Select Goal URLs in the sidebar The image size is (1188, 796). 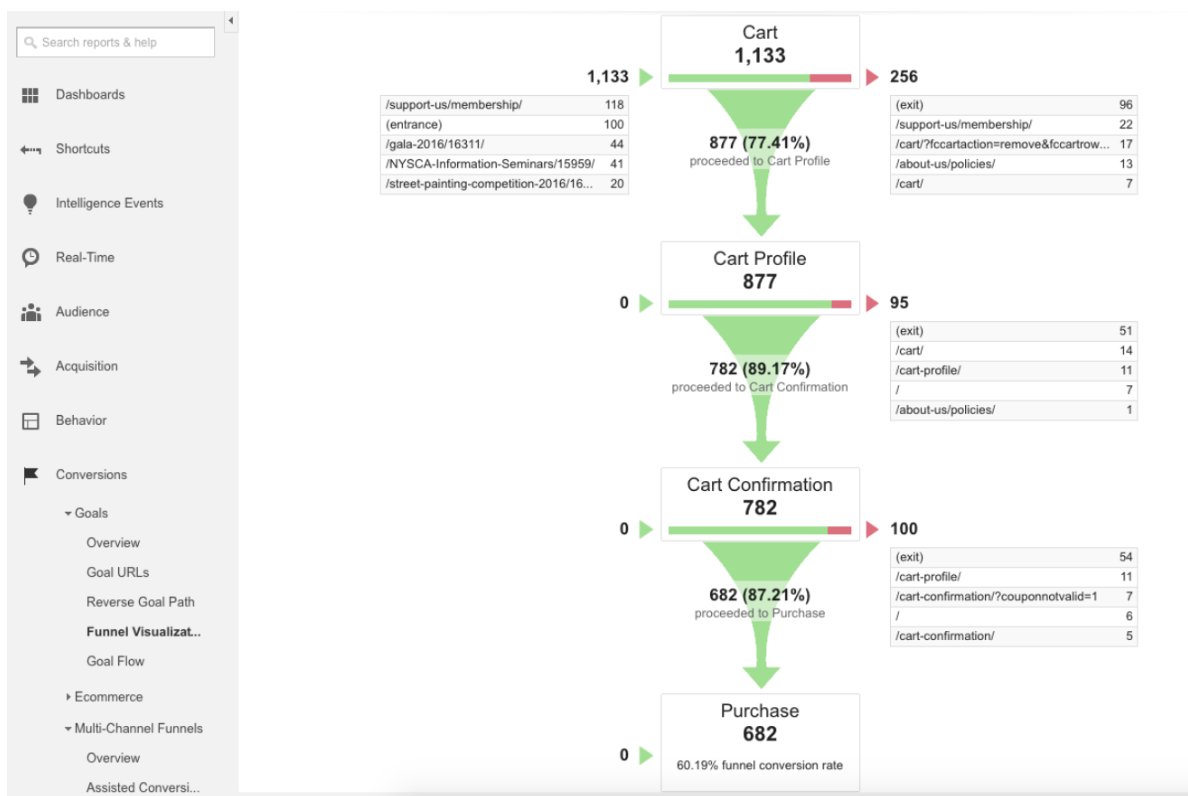pyautogui.click(x=117, y=573)
